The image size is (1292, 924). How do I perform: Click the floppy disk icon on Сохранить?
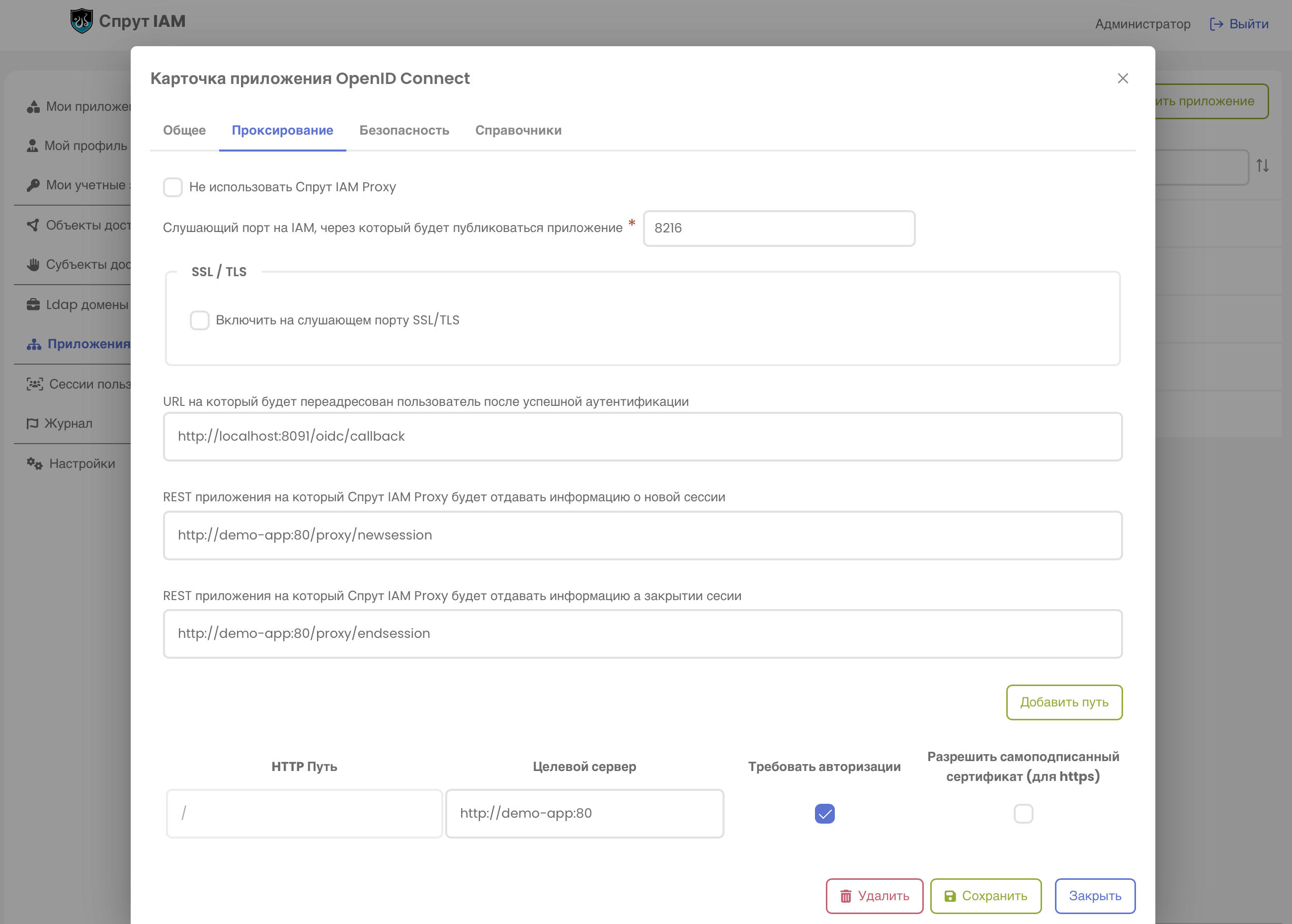950,896
